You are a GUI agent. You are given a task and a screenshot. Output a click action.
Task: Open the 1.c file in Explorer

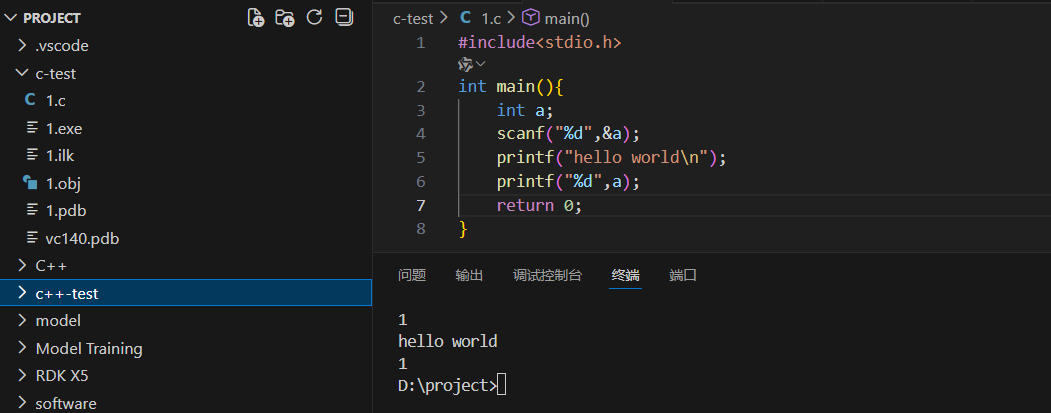(x=56, y=100)
